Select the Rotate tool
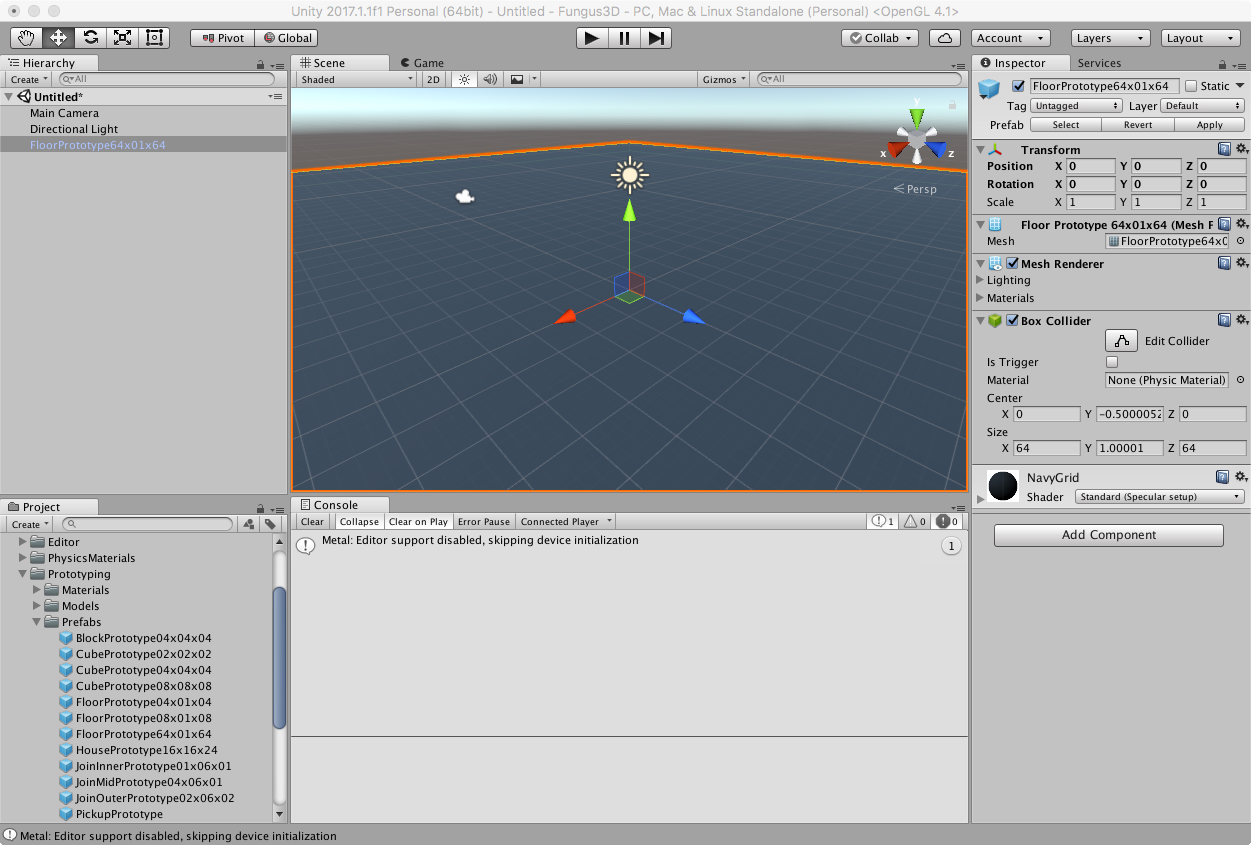Screen dimensions: 1251x845 point(91,38)
